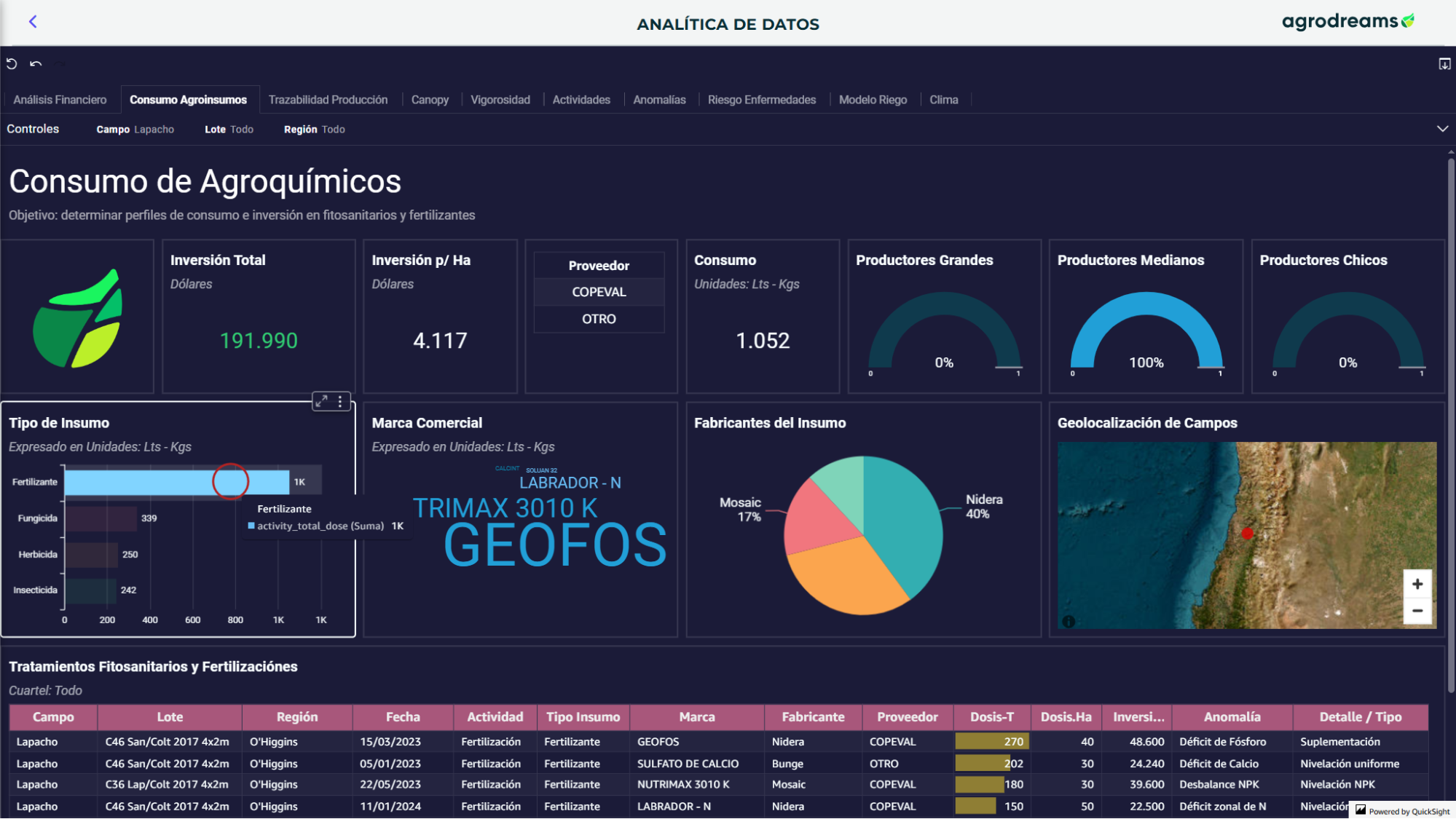Switch to Riesgo Enfermedades tab
Image resolution: width=1456 pixels, height=819 pixels.
click(x=762, y=100)
